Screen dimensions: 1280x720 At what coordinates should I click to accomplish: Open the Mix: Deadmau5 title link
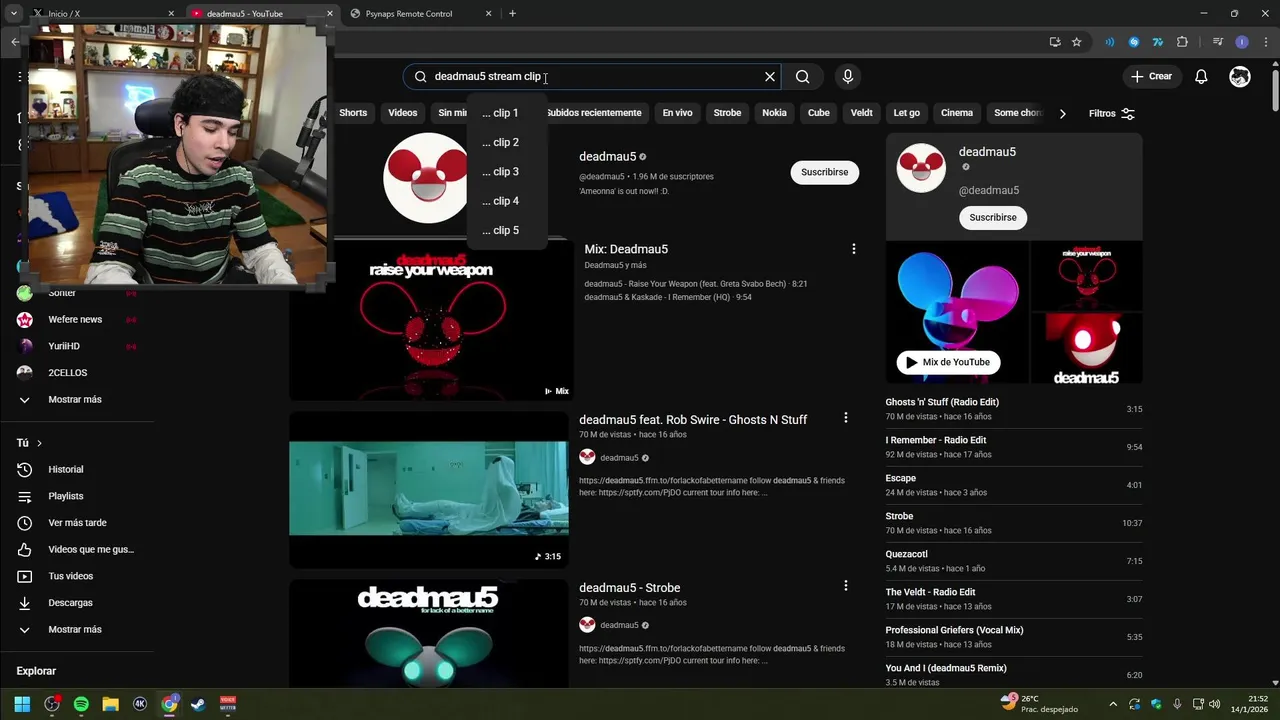click(626, 249)
